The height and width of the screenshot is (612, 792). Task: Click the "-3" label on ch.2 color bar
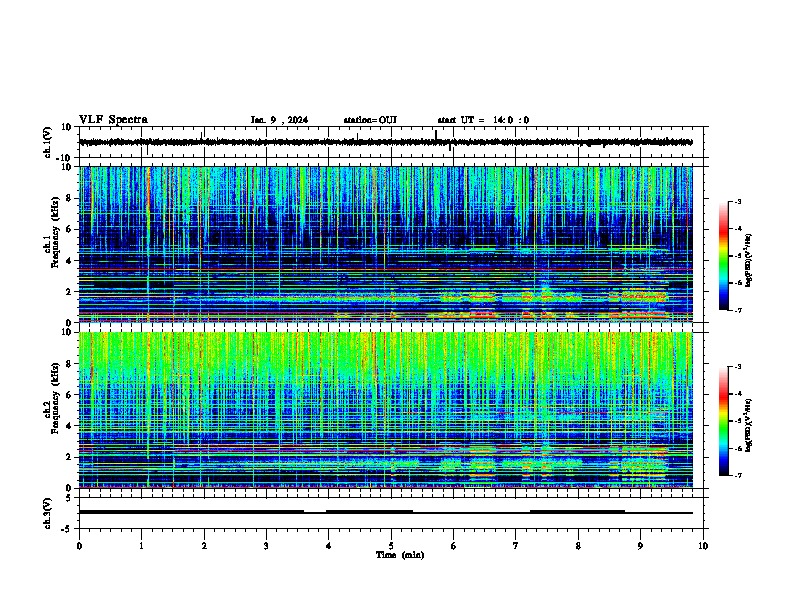click(738, 367)
